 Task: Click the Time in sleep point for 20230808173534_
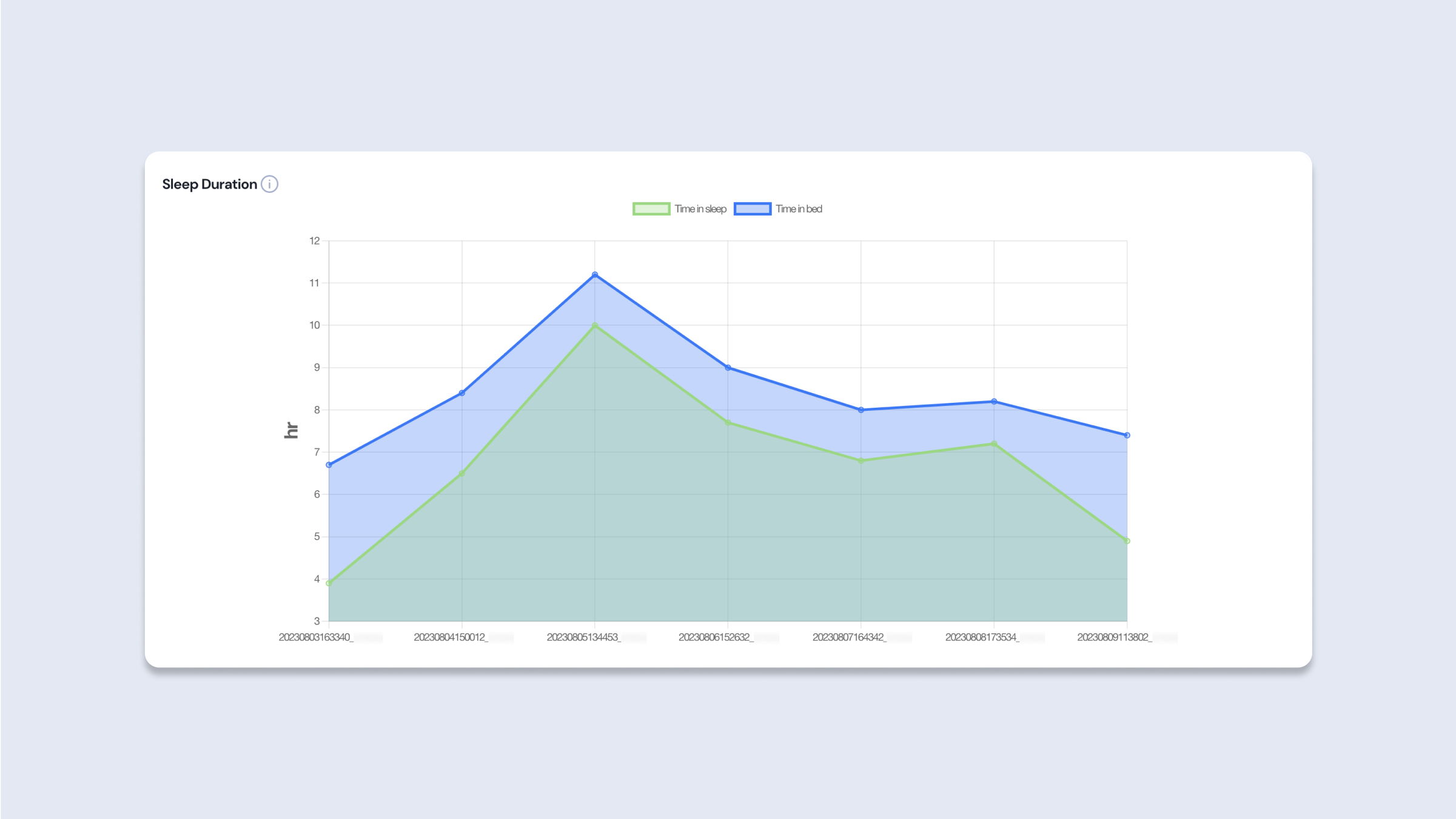click(994, 443)
